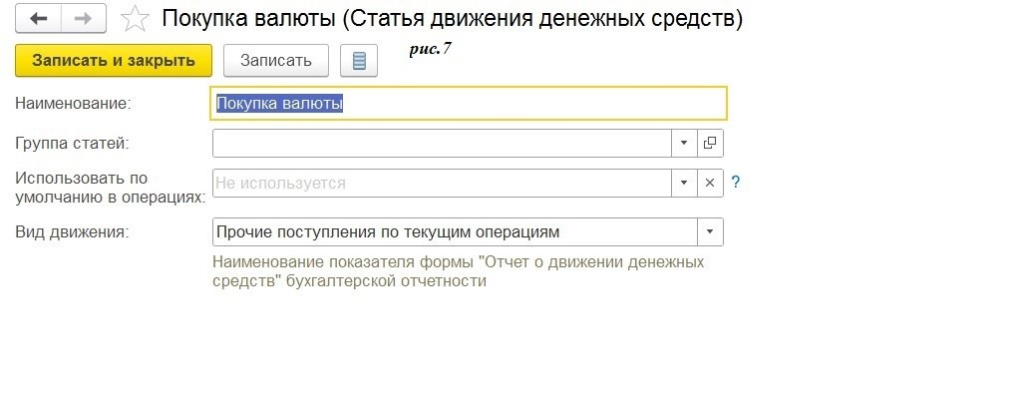
Task: Open the document list icon beside 'Записать'
Action: [x=359, y=60]
